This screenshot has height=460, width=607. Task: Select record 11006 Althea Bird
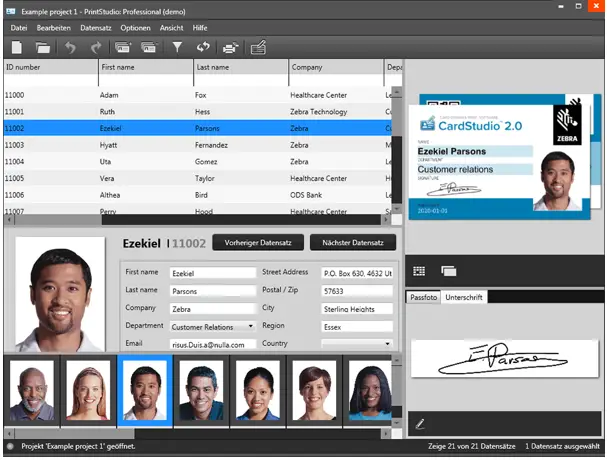tap(197, 195)
